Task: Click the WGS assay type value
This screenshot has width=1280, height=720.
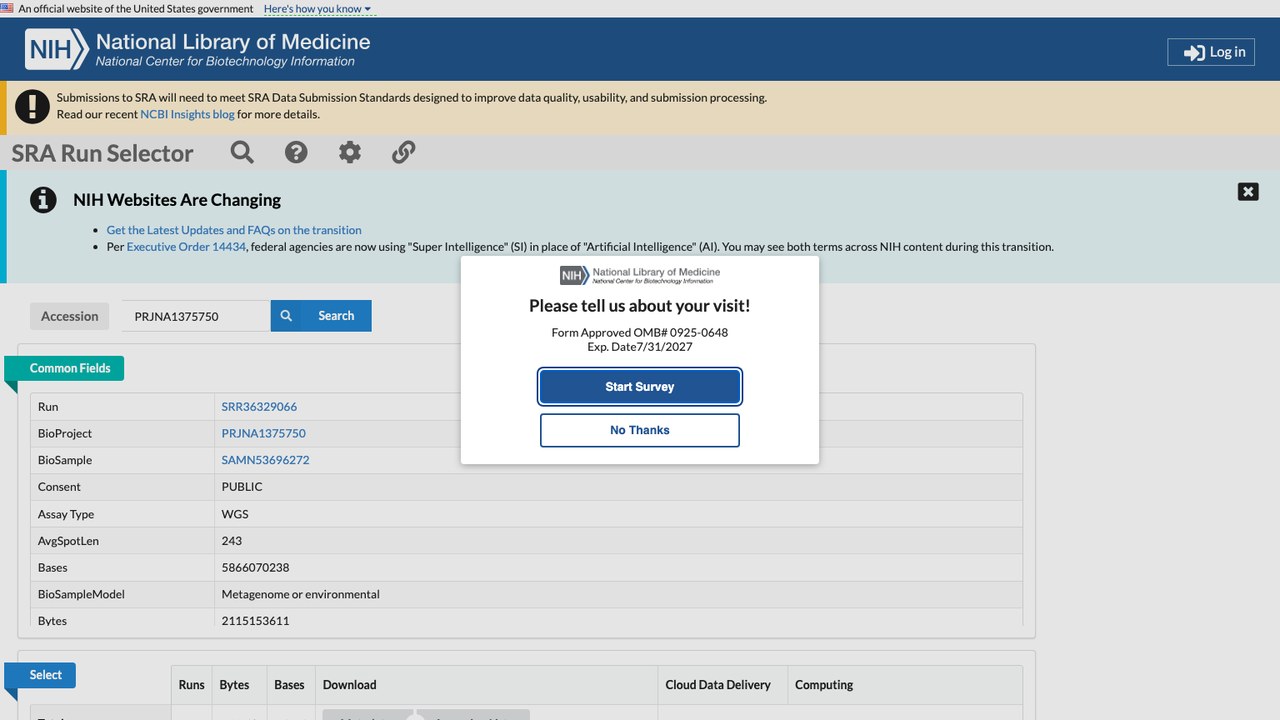Action: pyautogui.click(x=235, y=514)
